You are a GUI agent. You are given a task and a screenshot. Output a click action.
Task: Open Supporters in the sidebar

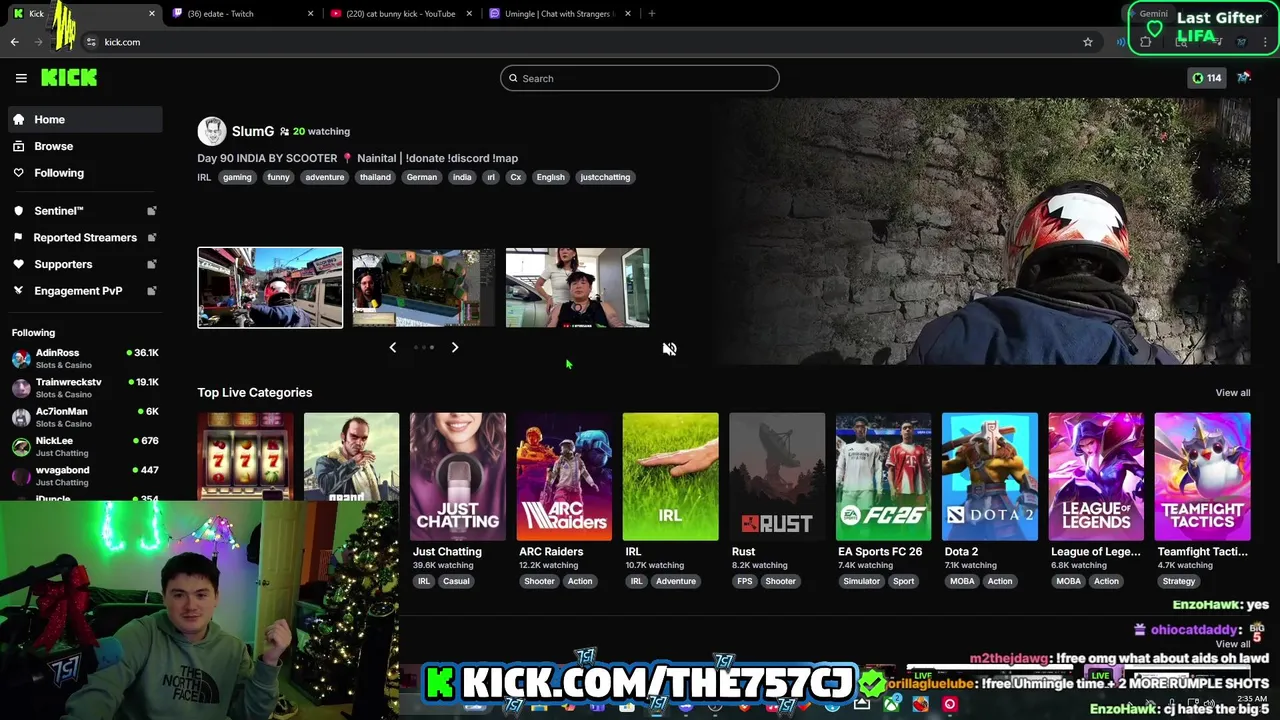tap(84, 264)
